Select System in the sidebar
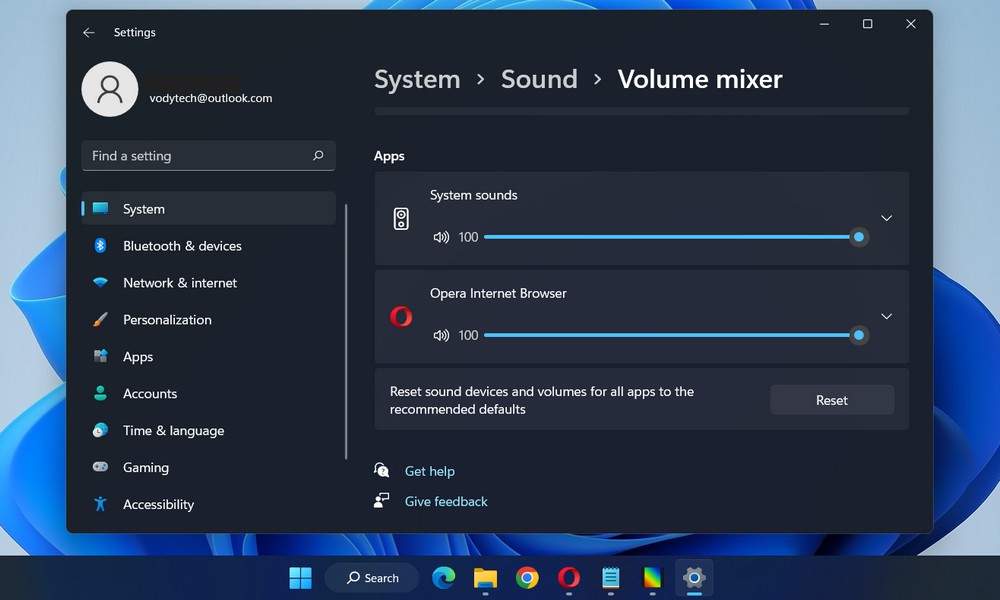Image resolution: width=1000 pixels, height=600 pixels. [x=209, y=209]
